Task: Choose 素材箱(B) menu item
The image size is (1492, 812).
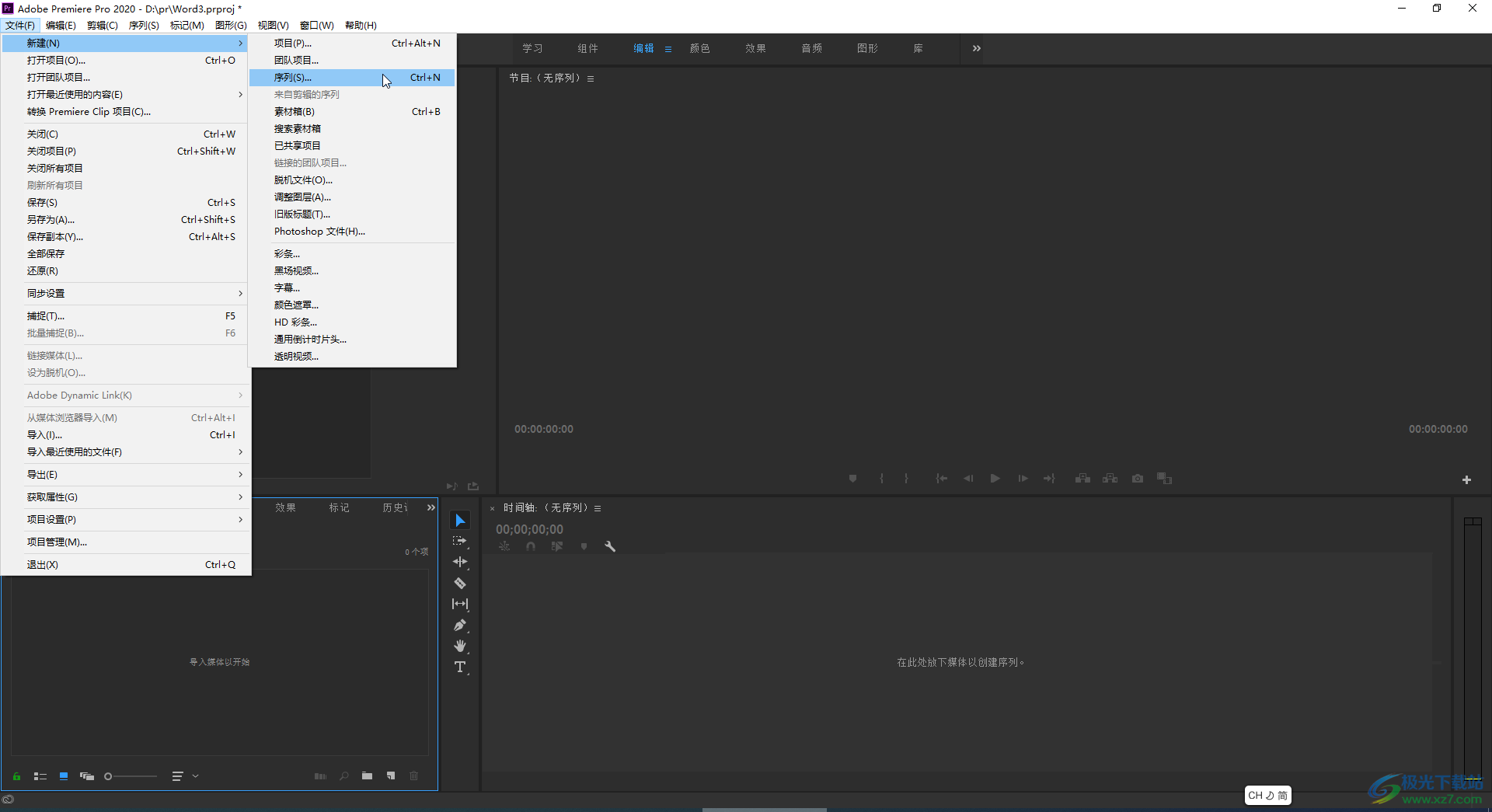Action: (352, 112)
